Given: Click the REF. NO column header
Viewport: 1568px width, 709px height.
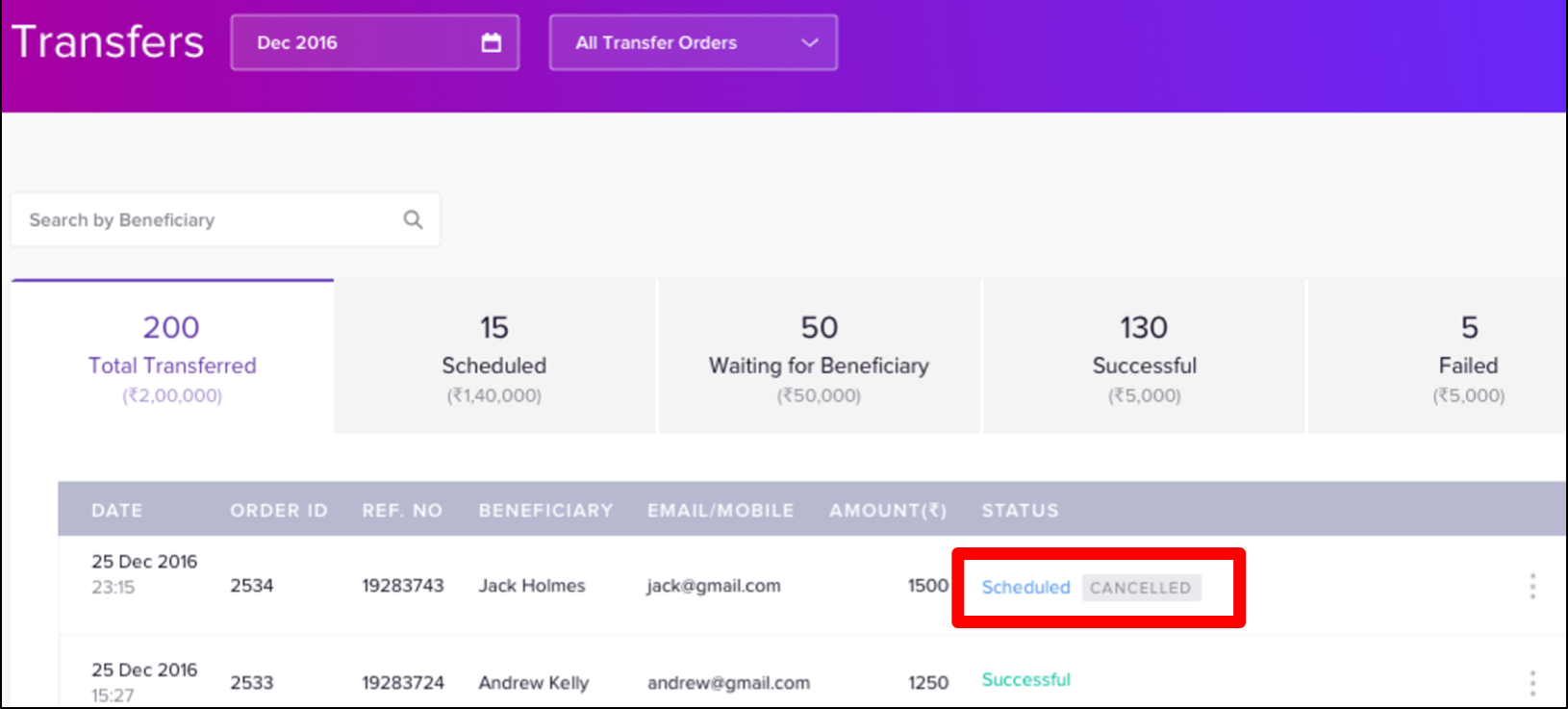Looking at the screenshot, I should click(402, 511).
